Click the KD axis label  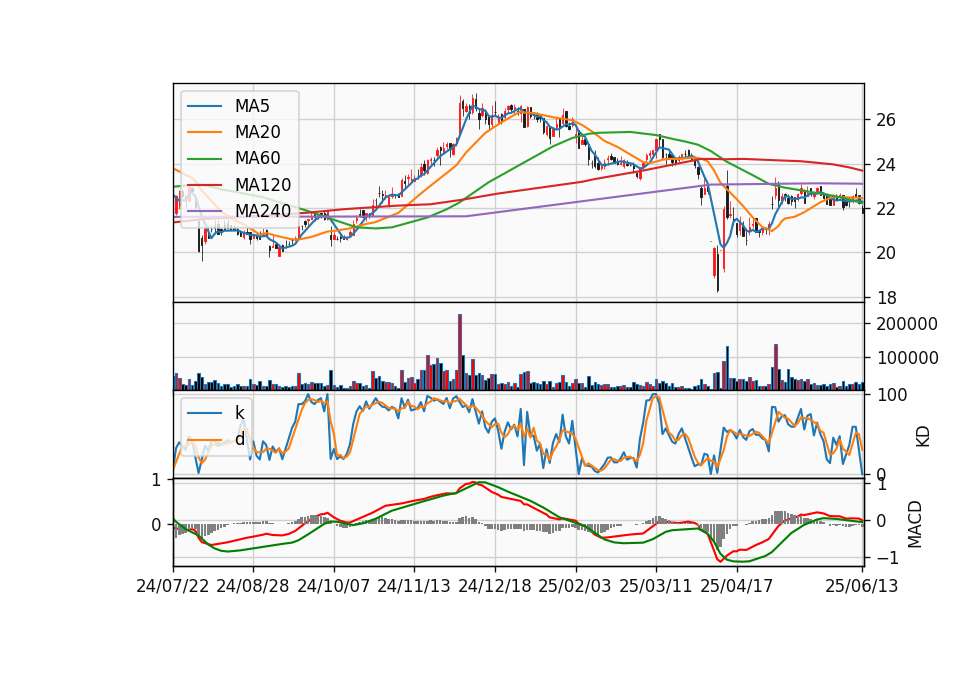[923, 437]
